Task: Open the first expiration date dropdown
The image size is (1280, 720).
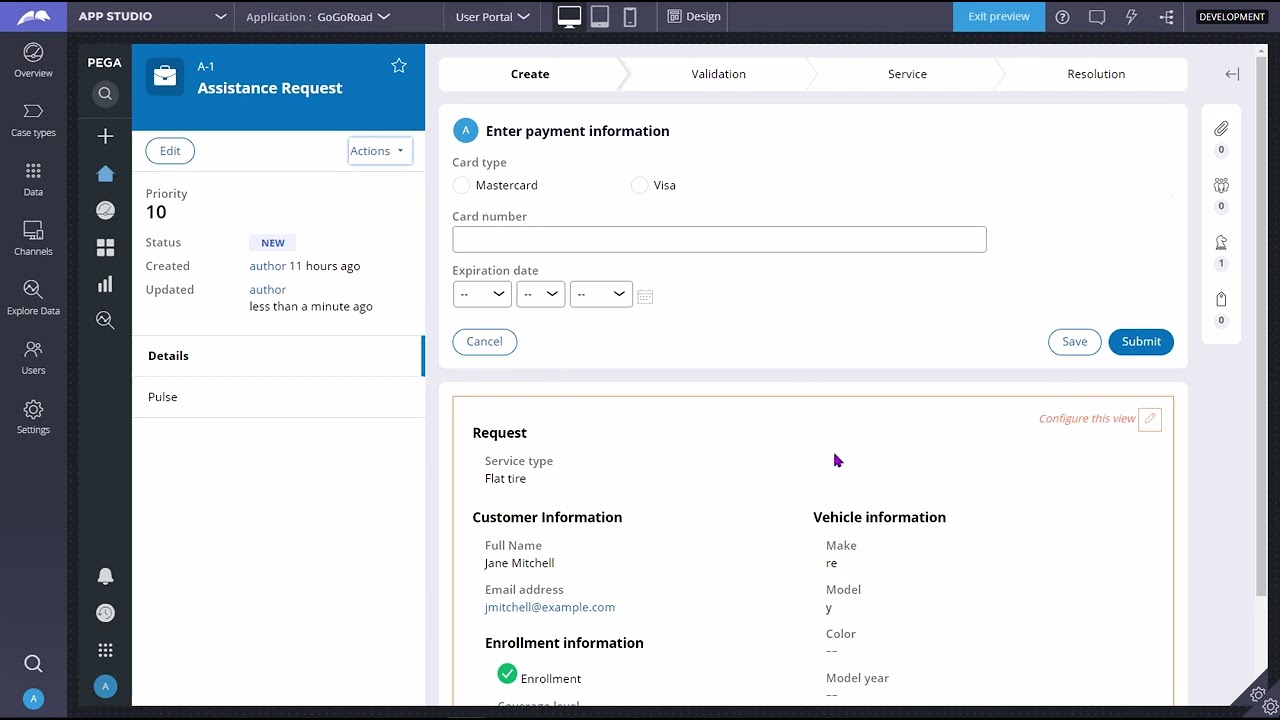Action: point(482,294)
